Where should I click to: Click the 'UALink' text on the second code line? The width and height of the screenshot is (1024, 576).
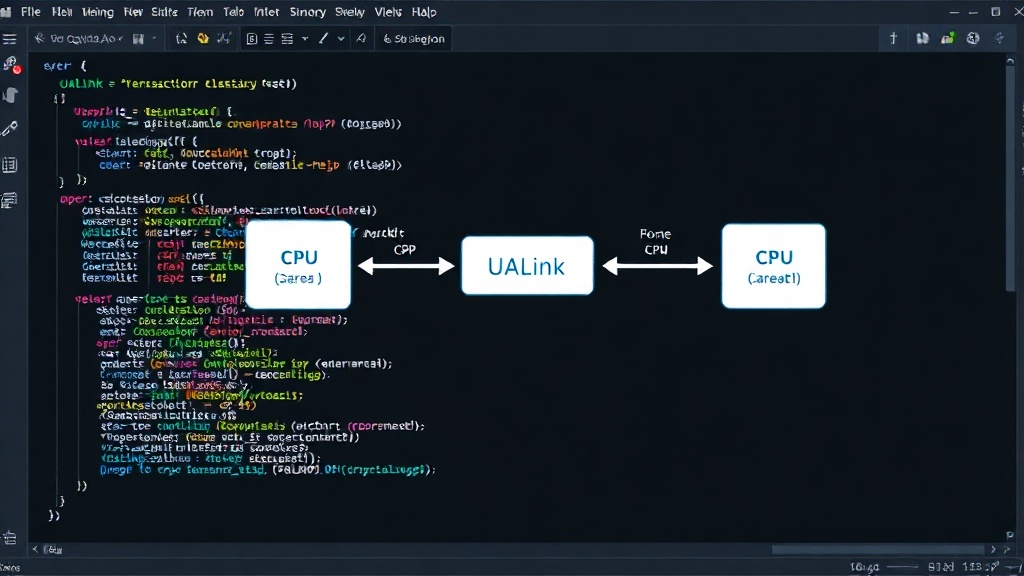point(81,84)
